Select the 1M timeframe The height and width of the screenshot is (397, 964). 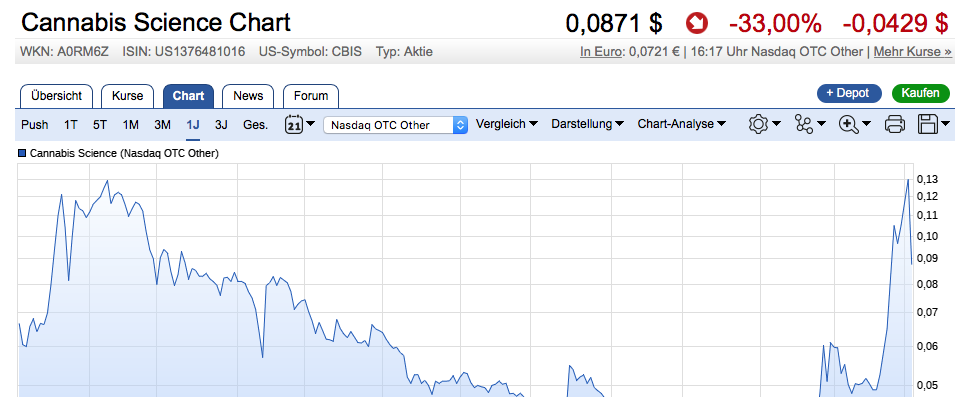(130, 125)
